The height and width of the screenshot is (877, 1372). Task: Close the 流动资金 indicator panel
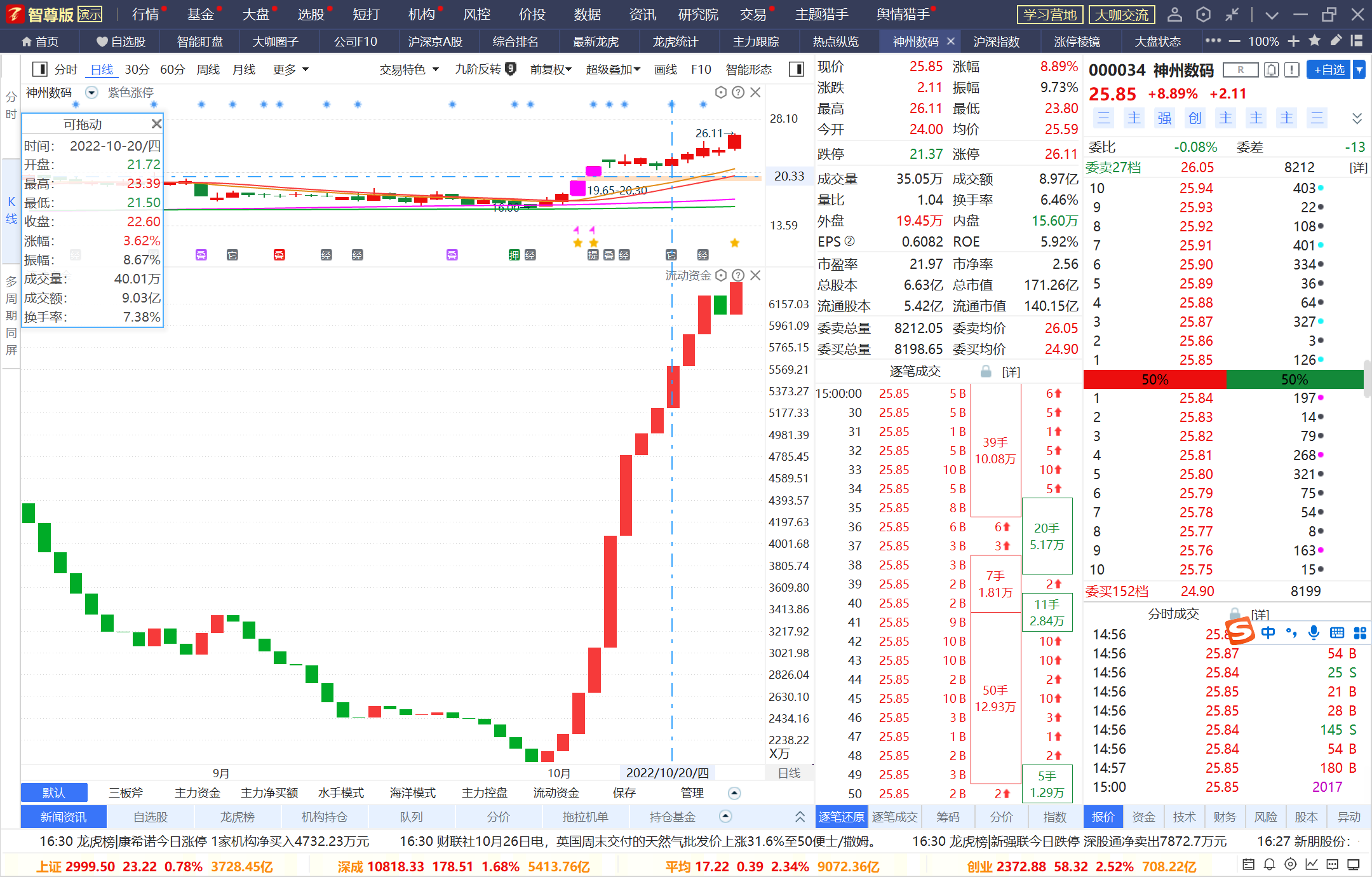[755, 275]
